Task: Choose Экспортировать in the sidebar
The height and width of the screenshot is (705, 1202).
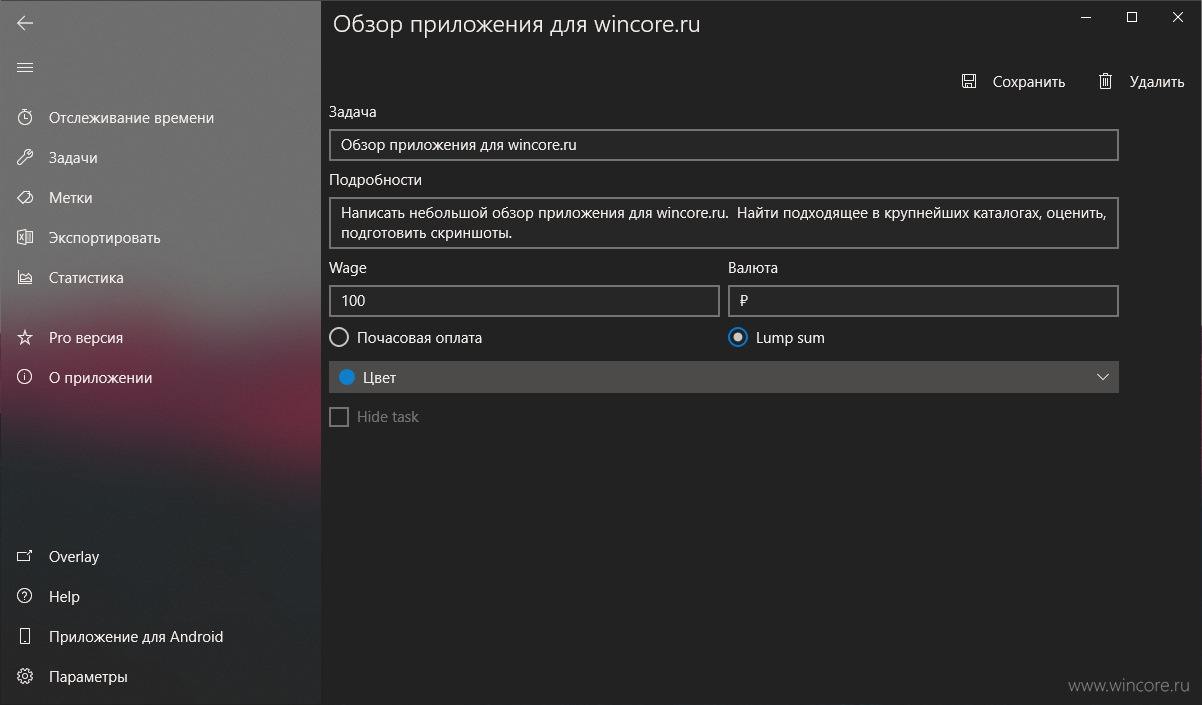Action: pyautogui.click(x=104, y=237)
